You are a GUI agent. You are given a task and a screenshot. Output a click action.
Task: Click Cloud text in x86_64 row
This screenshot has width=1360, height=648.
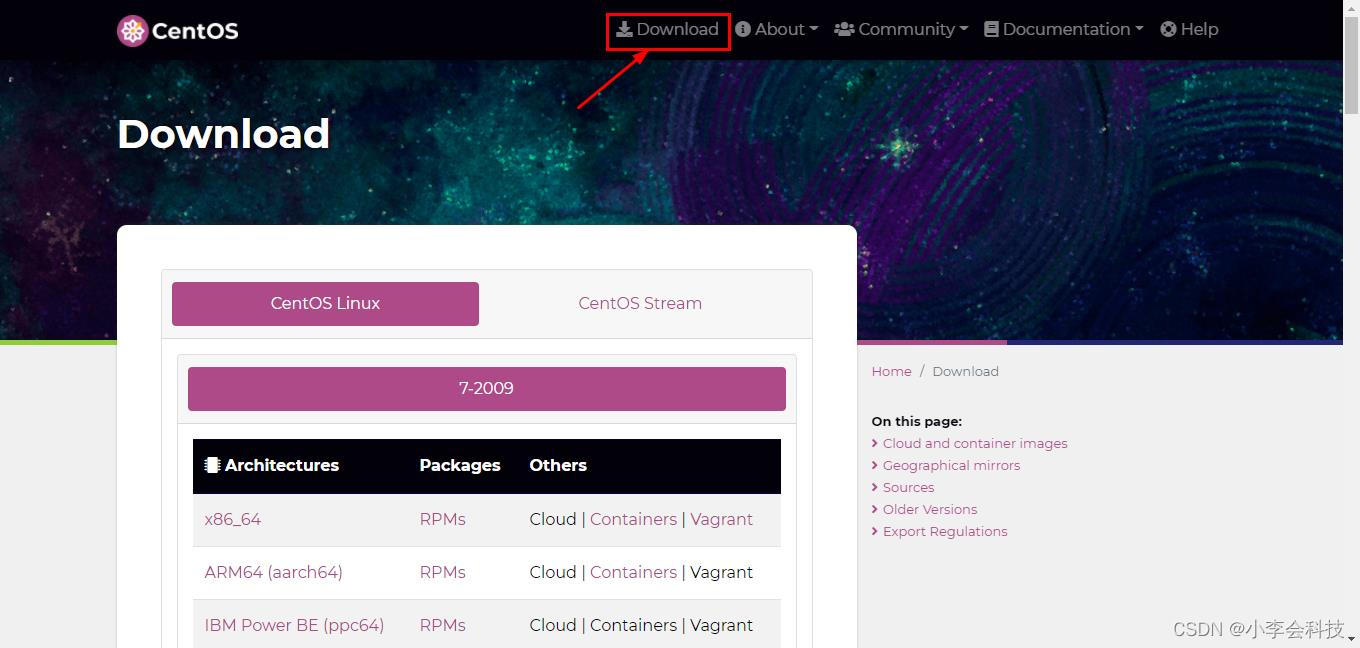(553, 519)
